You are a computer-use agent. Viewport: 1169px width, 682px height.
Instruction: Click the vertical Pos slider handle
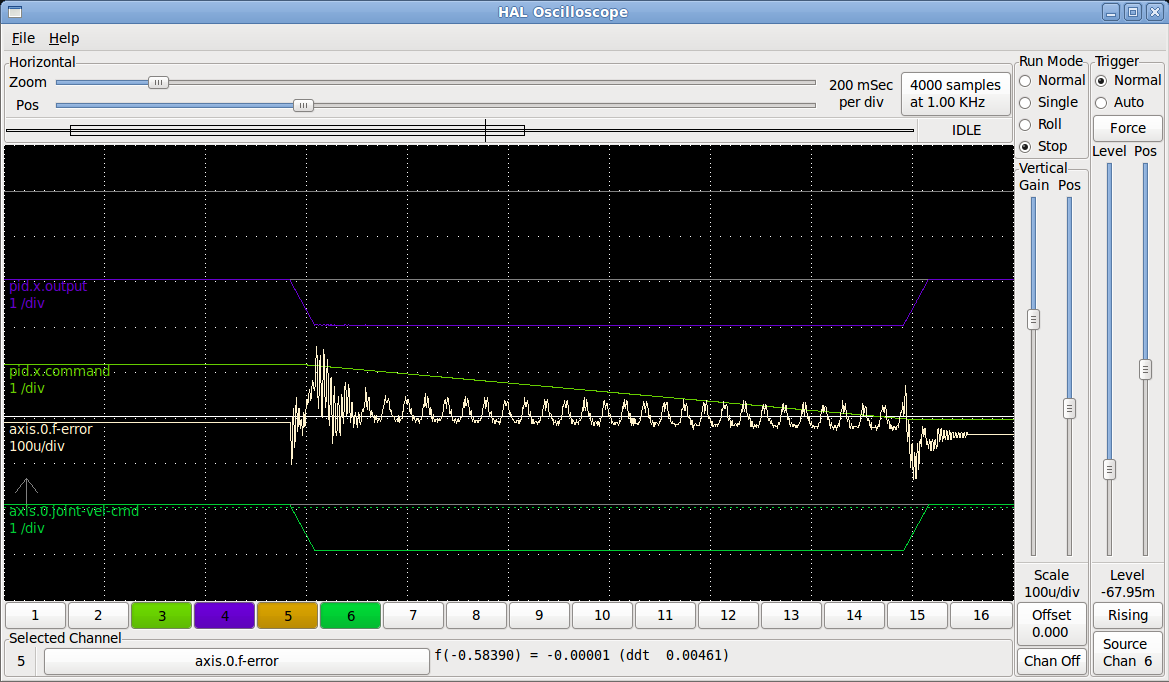tap(1069, 408)
